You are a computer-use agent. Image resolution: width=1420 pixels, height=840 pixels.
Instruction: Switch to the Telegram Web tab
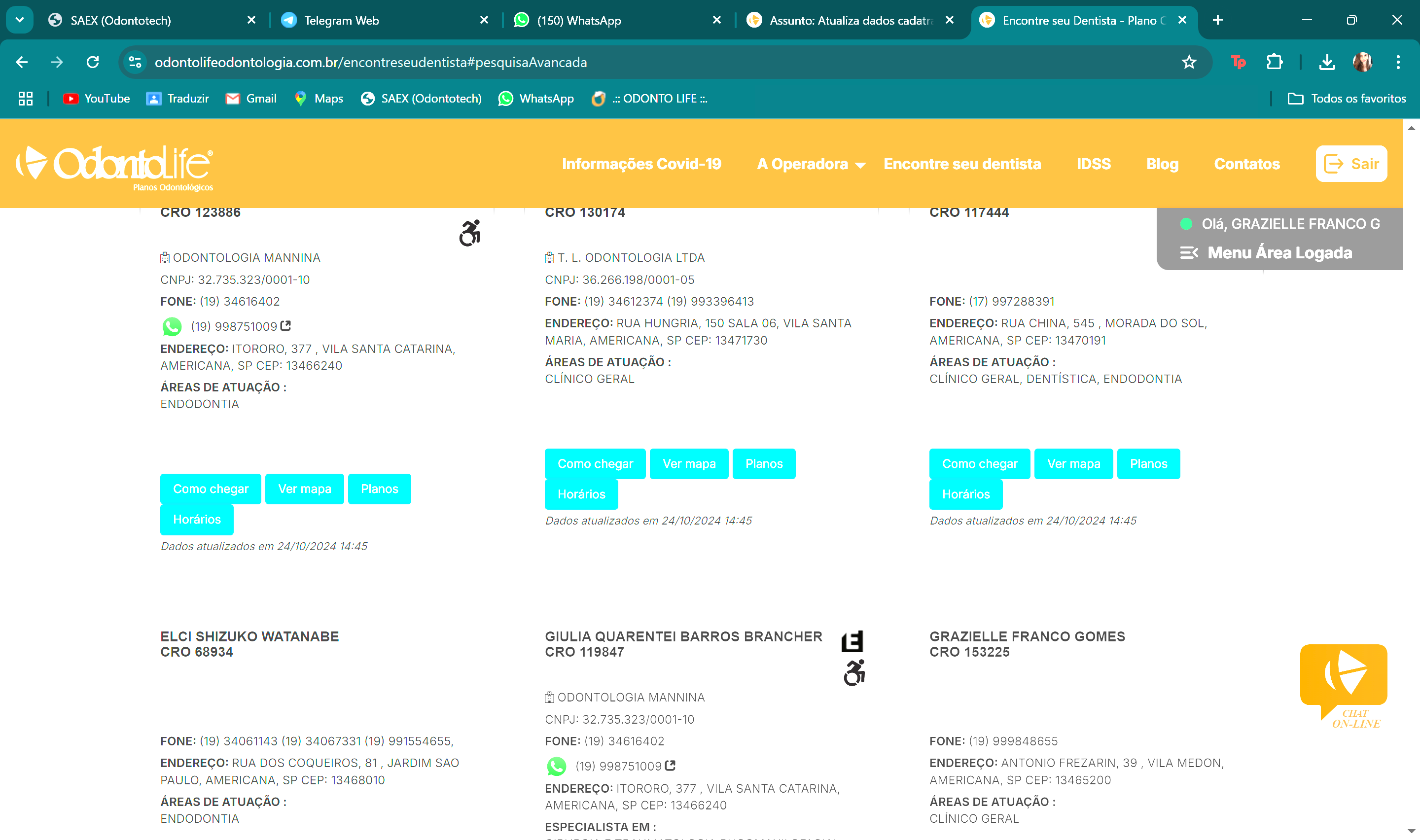tap(341, 20)
